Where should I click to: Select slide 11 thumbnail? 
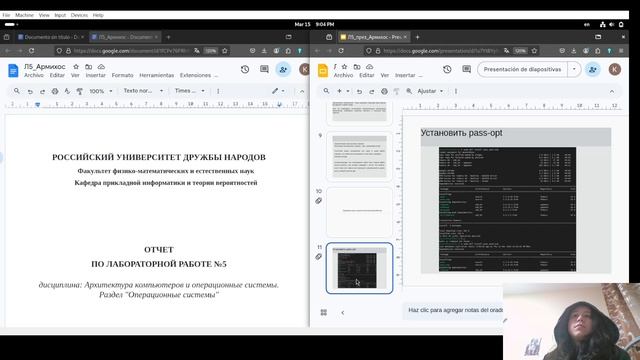coord(359,268)
